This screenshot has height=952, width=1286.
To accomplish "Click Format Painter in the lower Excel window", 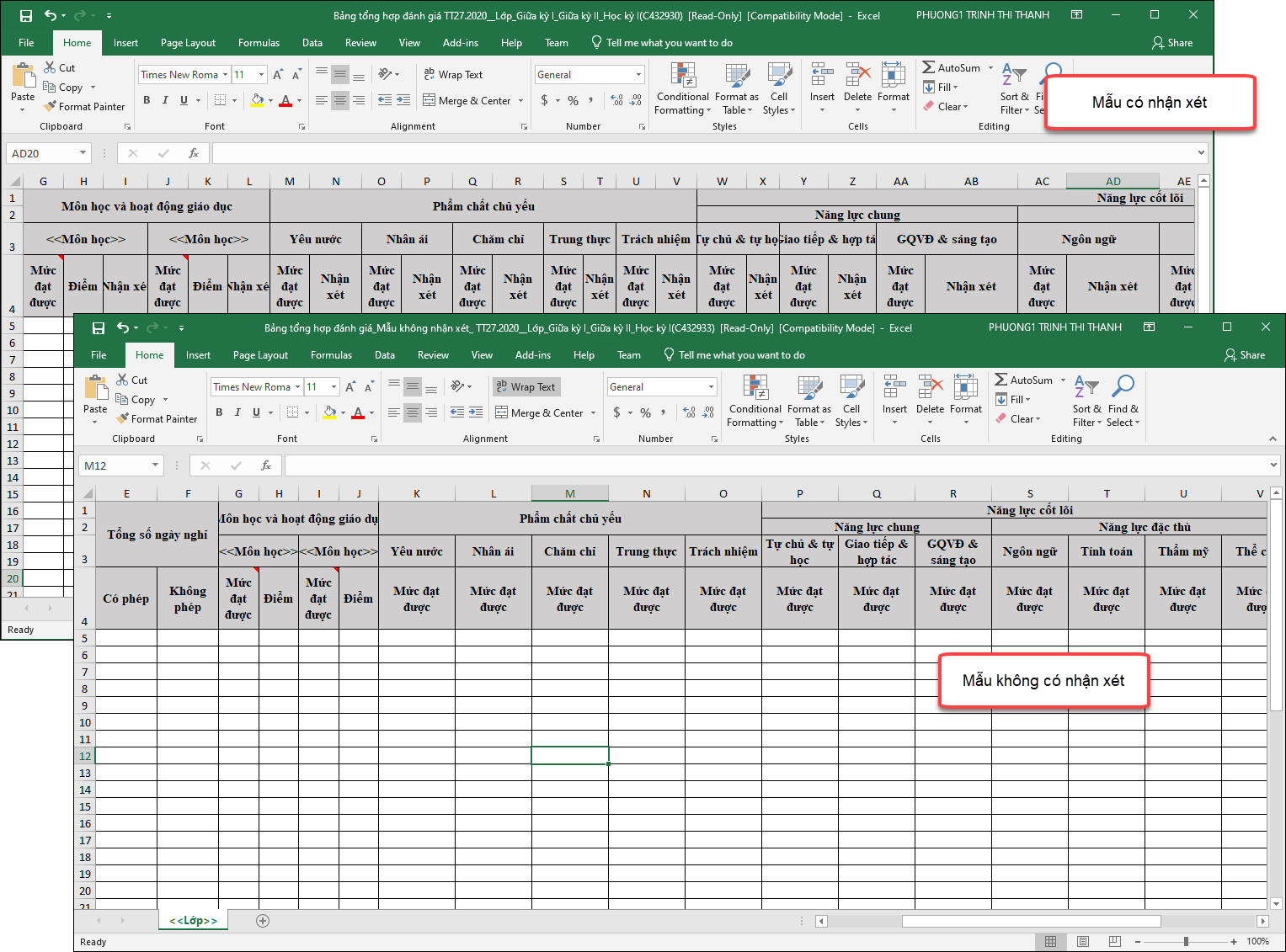I will click(157, 419).
